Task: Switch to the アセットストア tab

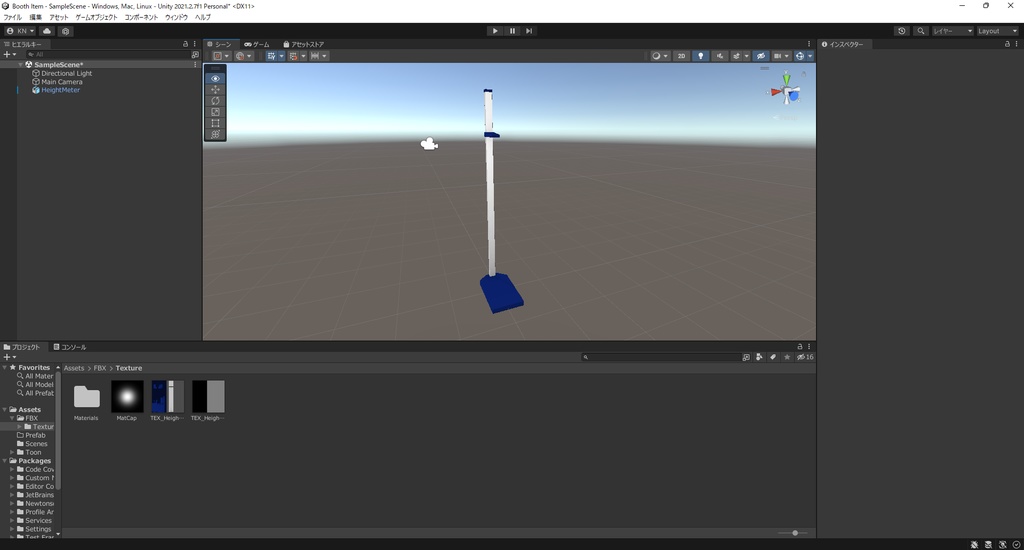Action: pos(304,44)
